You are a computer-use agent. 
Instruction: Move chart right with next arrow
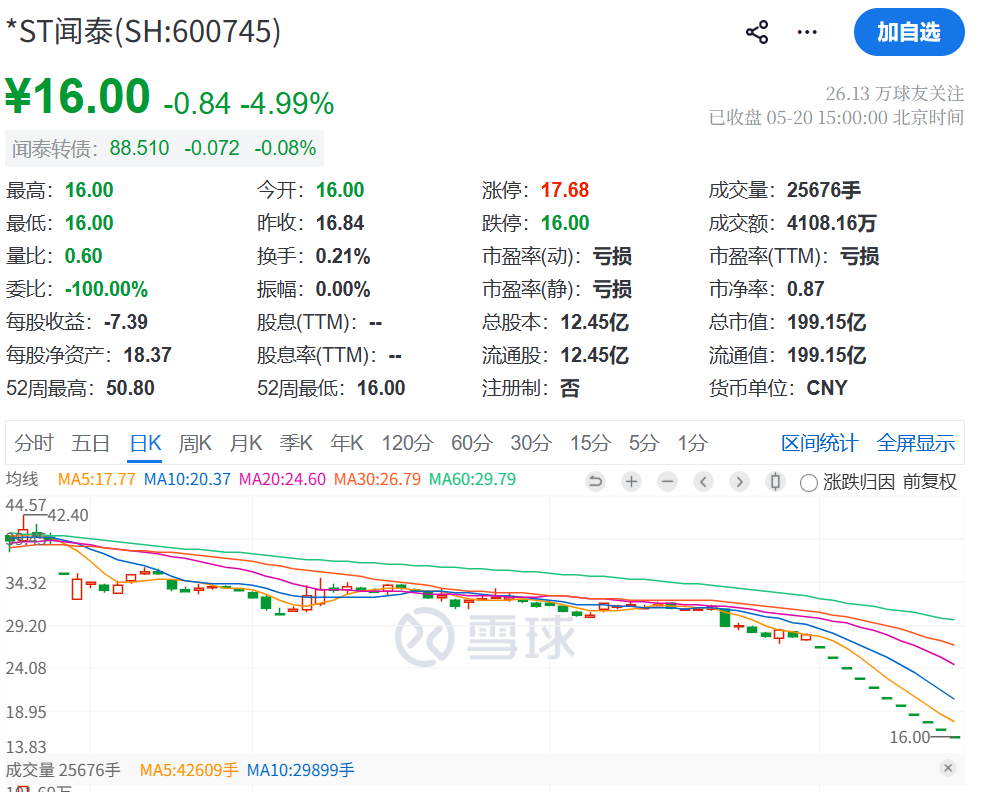tap(740, 482)
